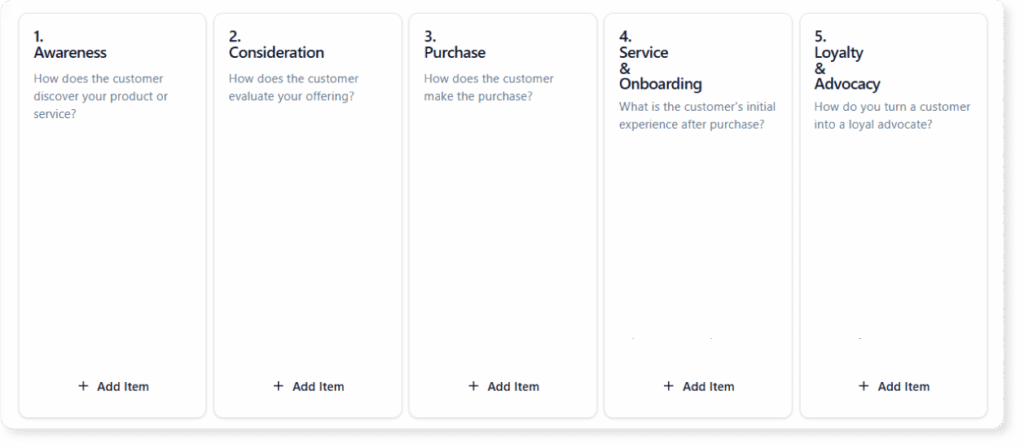
Task: Click the description "evaluate your offering" text
Action: point(293,87)
